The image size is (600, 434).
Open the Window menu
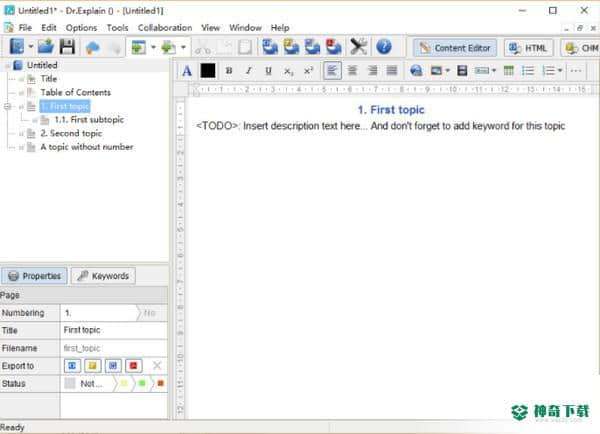[245, 28]
